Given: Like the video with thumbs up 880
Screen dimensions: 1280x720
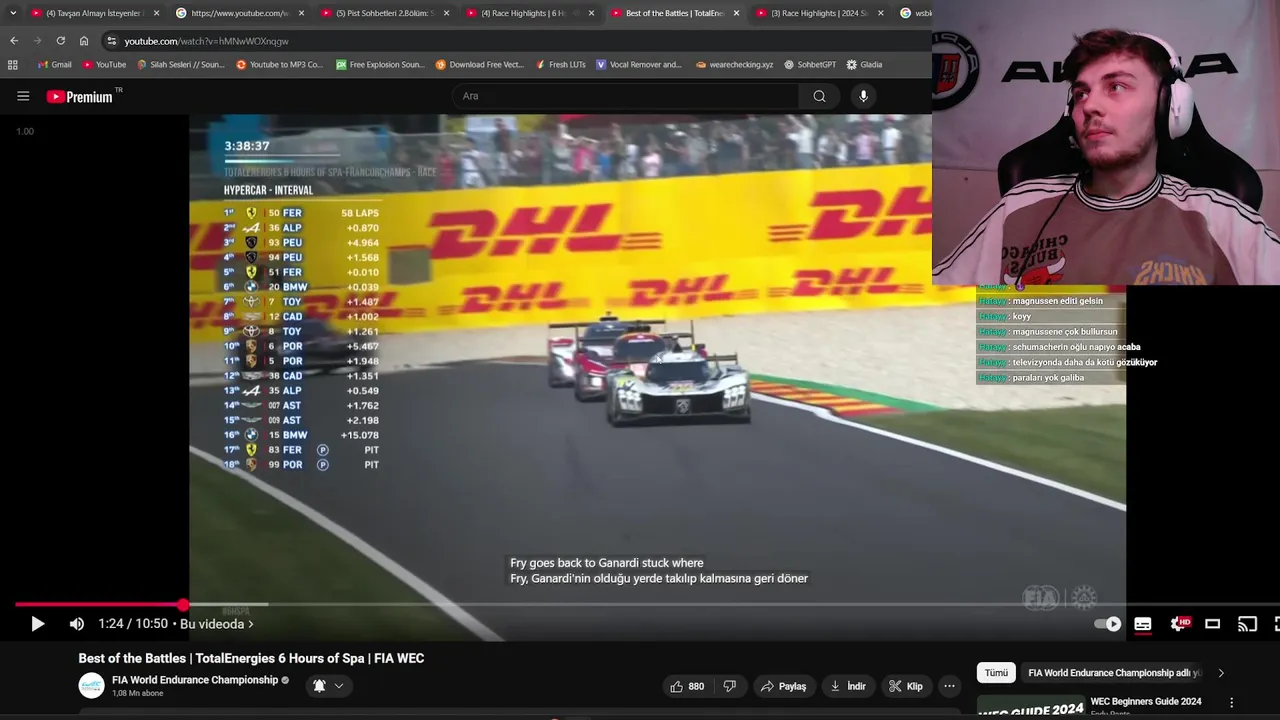Looking at the screenshot, I should pyautogui.click(x=687, y=686).
